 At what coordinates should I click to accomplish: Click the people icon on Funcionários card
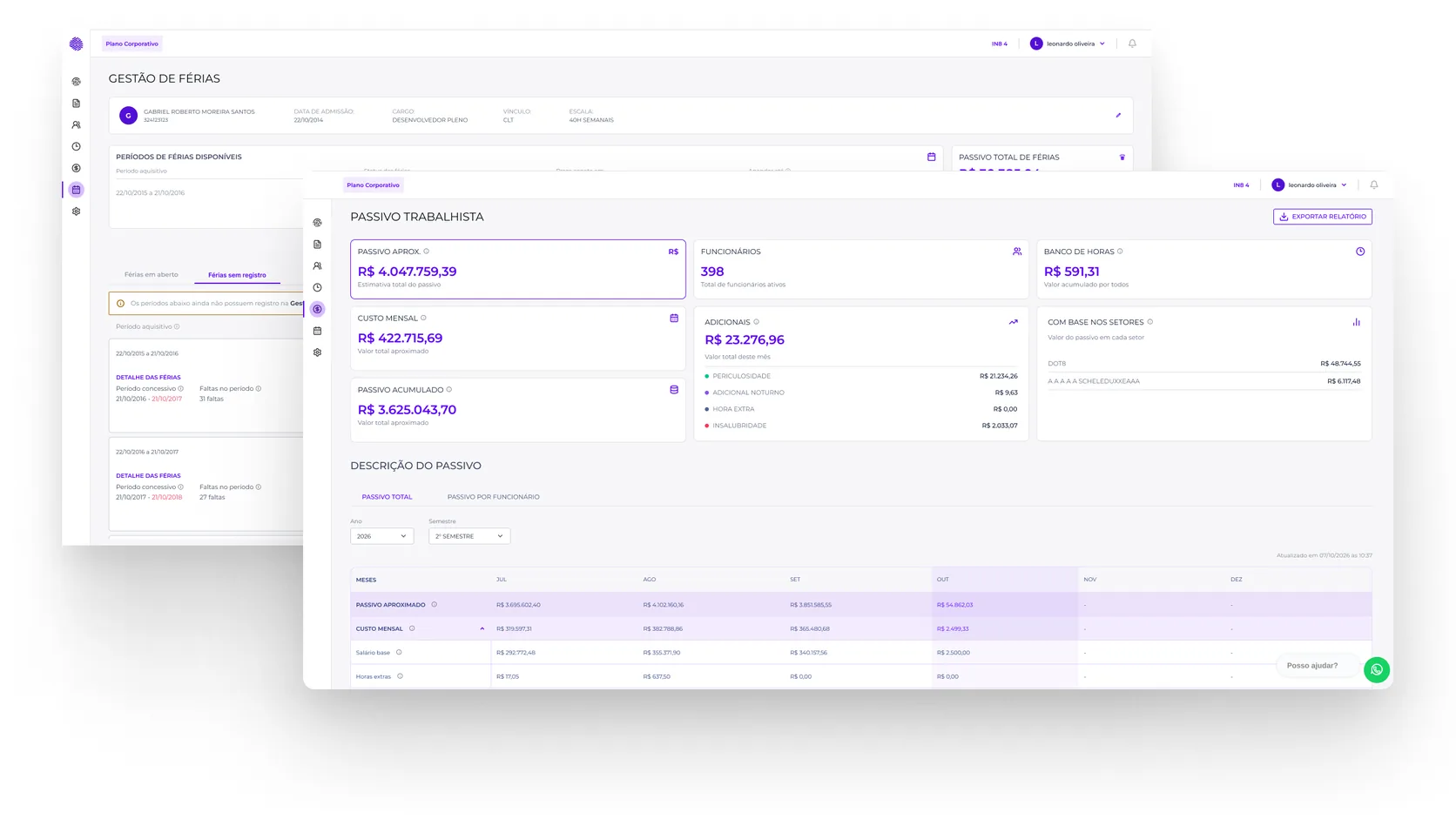(x=1017, y=252)
